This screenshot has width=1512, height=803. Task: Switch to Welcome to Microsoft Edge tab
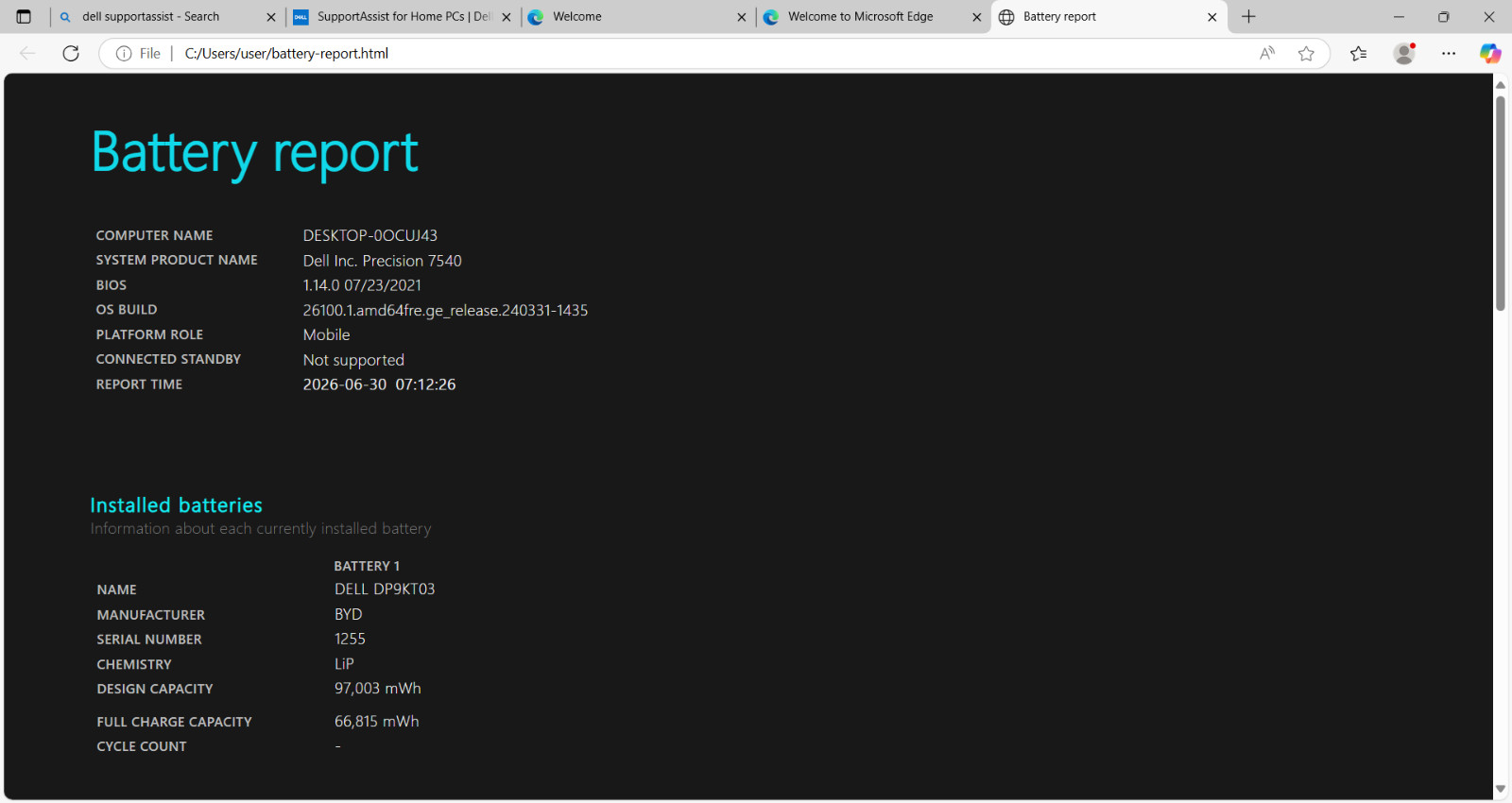tap(873, 17)
